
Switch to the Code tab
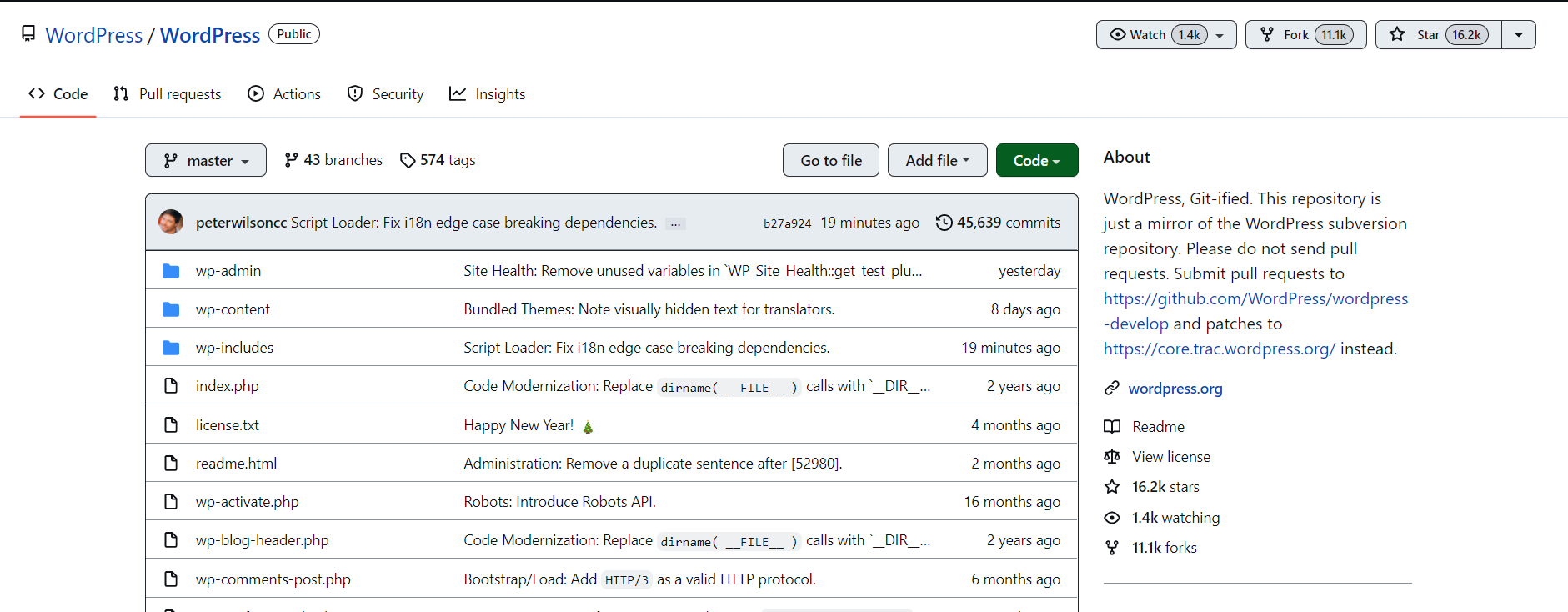pyautogui.click(x=58, y=93)
